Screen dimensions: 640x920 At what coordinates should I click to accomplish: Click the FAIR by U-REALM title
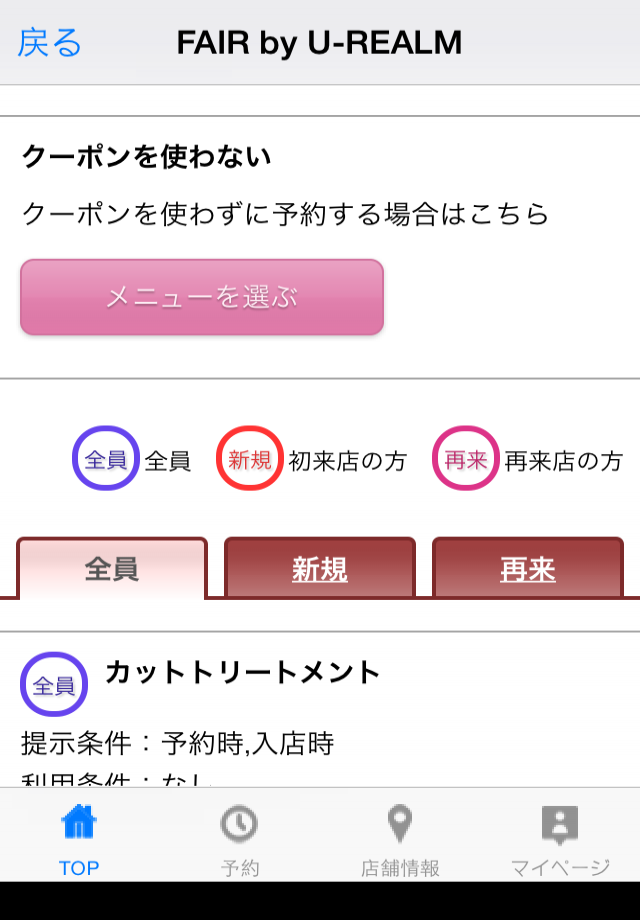[319, 43]
